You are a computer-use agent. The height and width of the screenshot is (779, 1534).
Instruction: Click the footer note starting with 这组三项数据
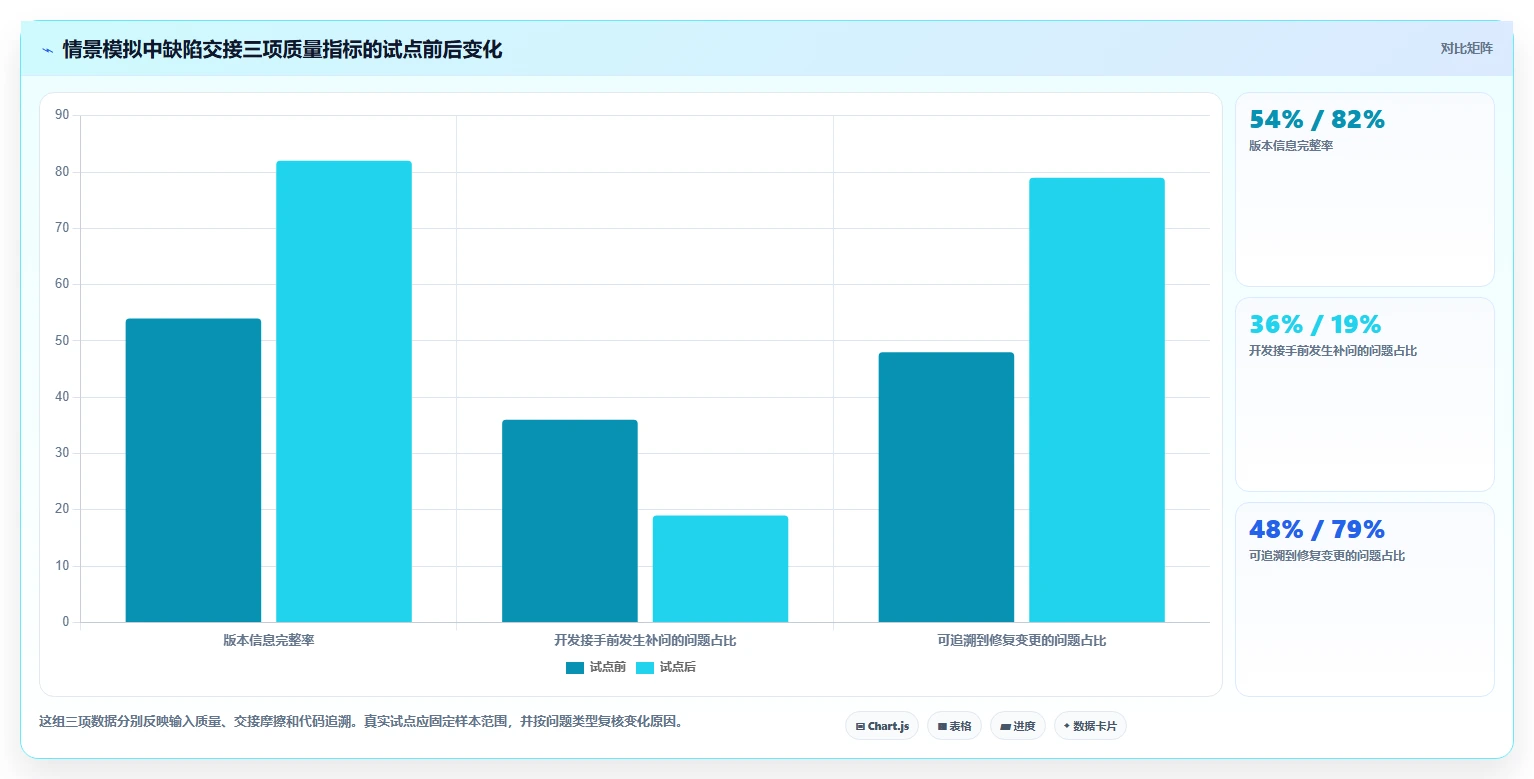coord(363,721)
